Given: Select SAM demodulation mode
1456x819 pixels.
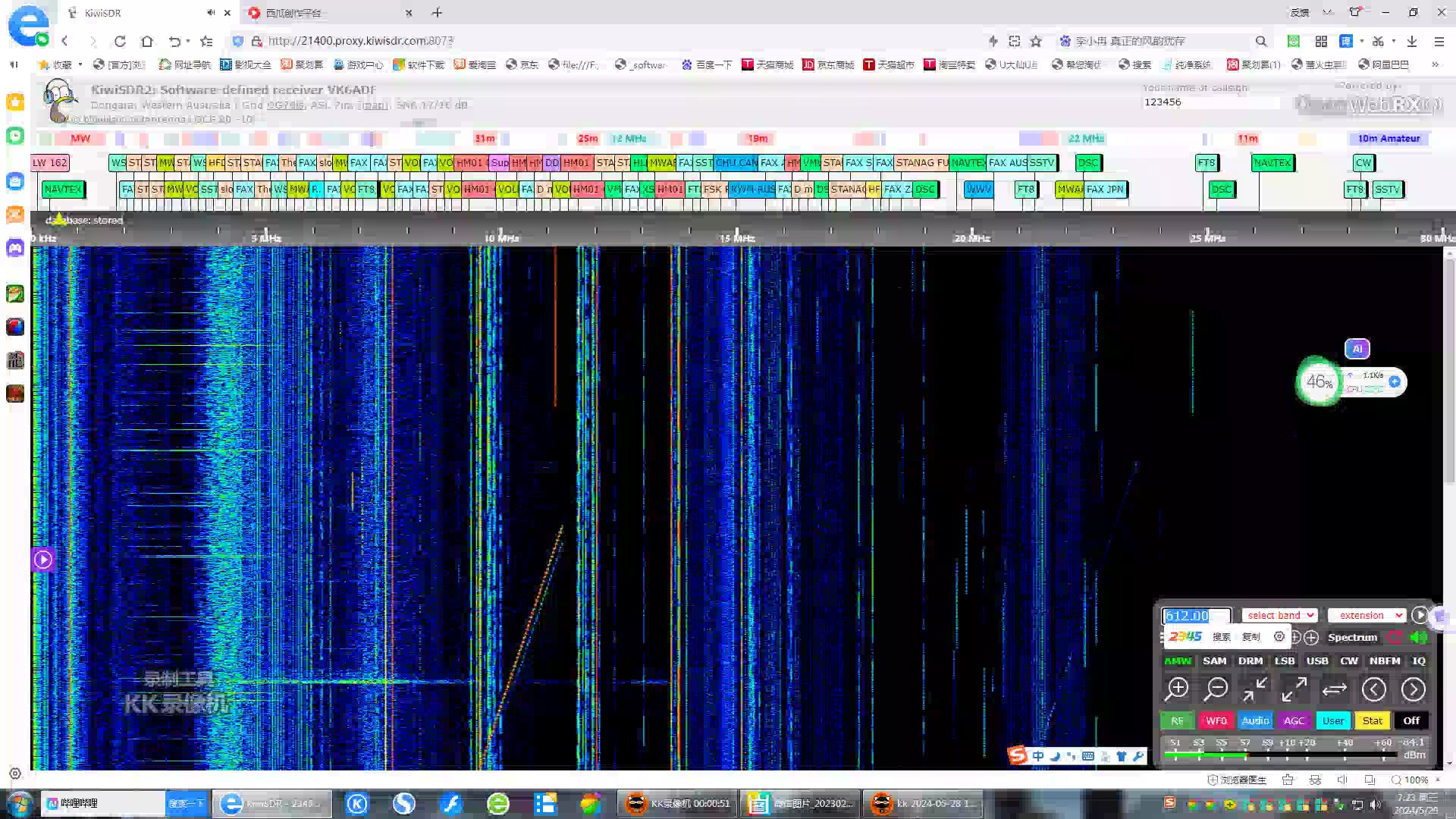Looking at the screenshot, I should click(1214, 661).
